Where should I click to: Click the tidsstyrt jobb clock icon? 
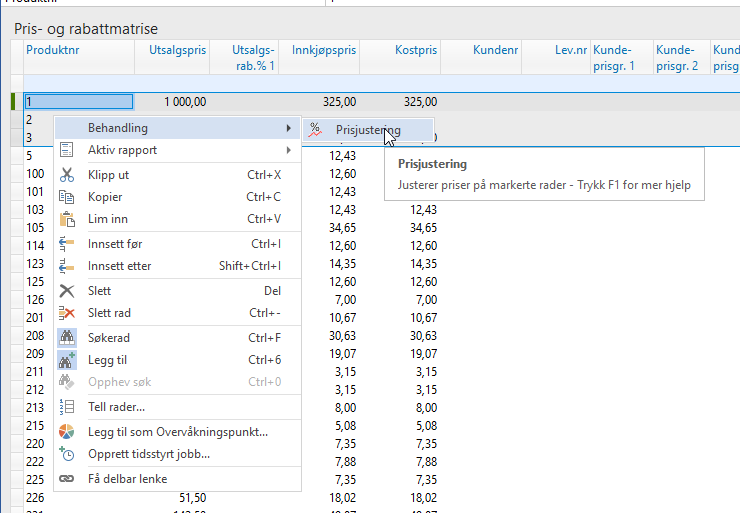tap(67, 454)
